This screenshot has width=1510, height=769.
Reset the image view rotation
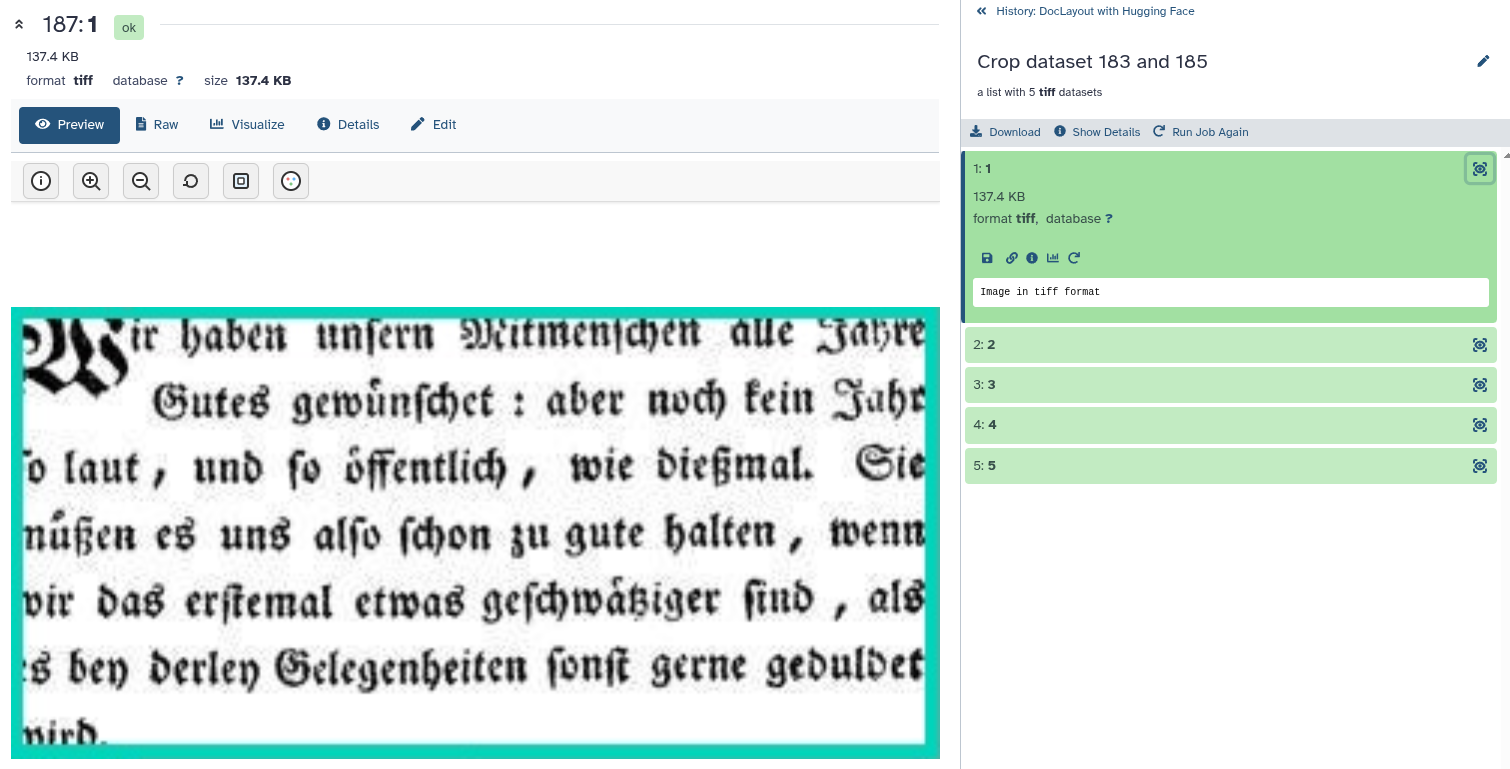(x=190, y=181)
